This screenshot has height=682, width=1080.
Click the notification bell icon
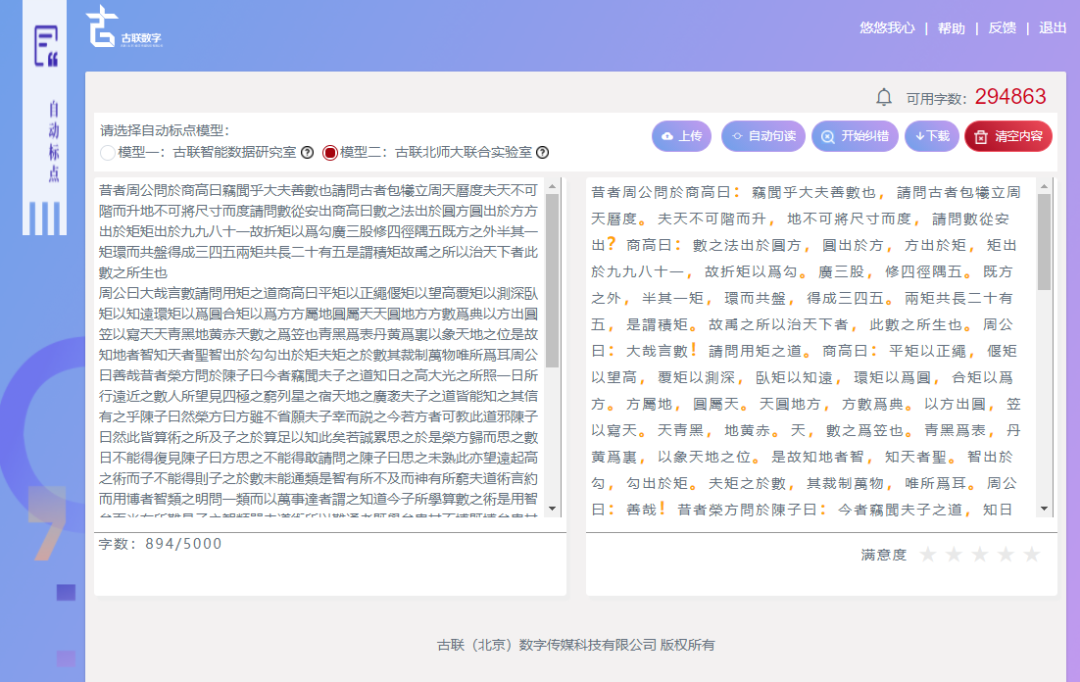tap(884, 97)
